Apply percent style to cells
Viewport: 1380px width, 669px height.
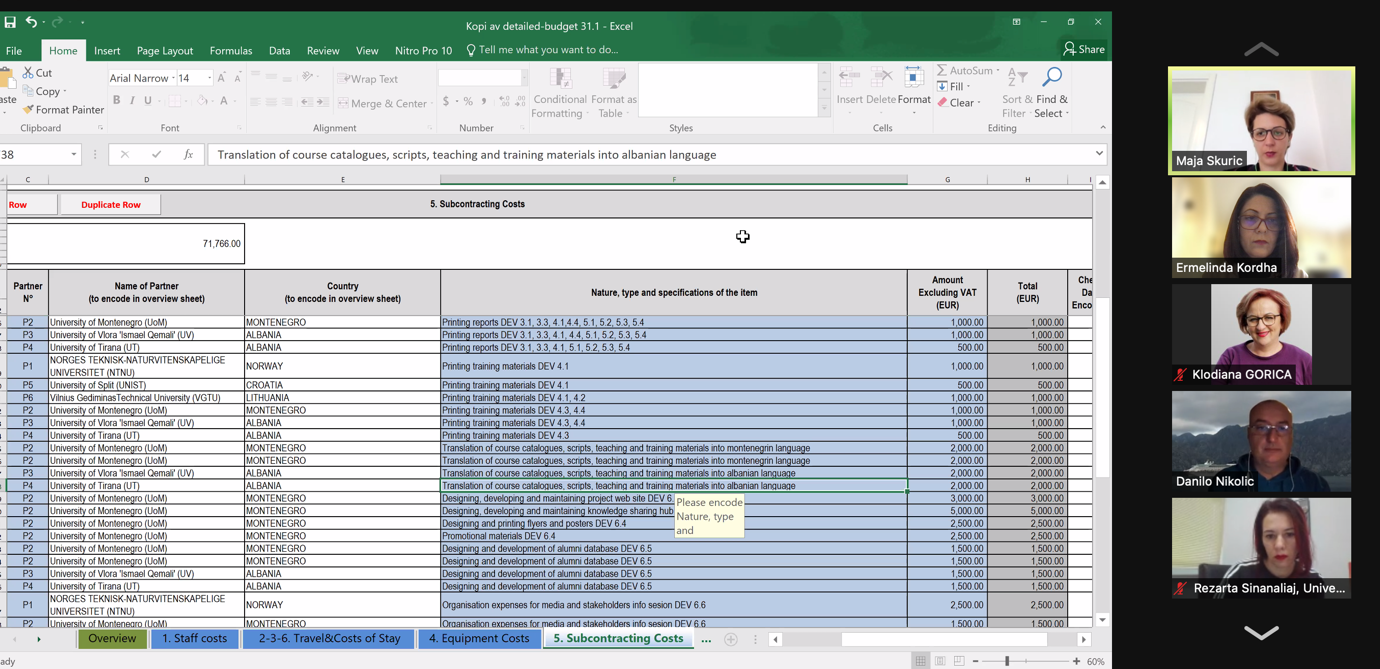[x=467, y=102]
